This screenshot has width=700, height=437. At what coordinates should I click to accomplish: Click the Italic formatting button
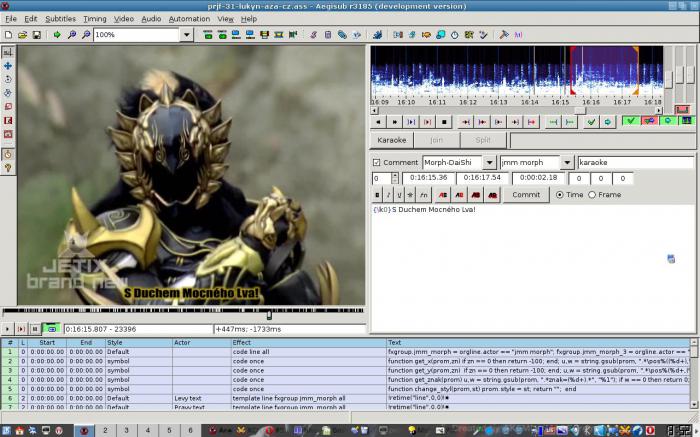pyautogui.click(x=388, y=195)
